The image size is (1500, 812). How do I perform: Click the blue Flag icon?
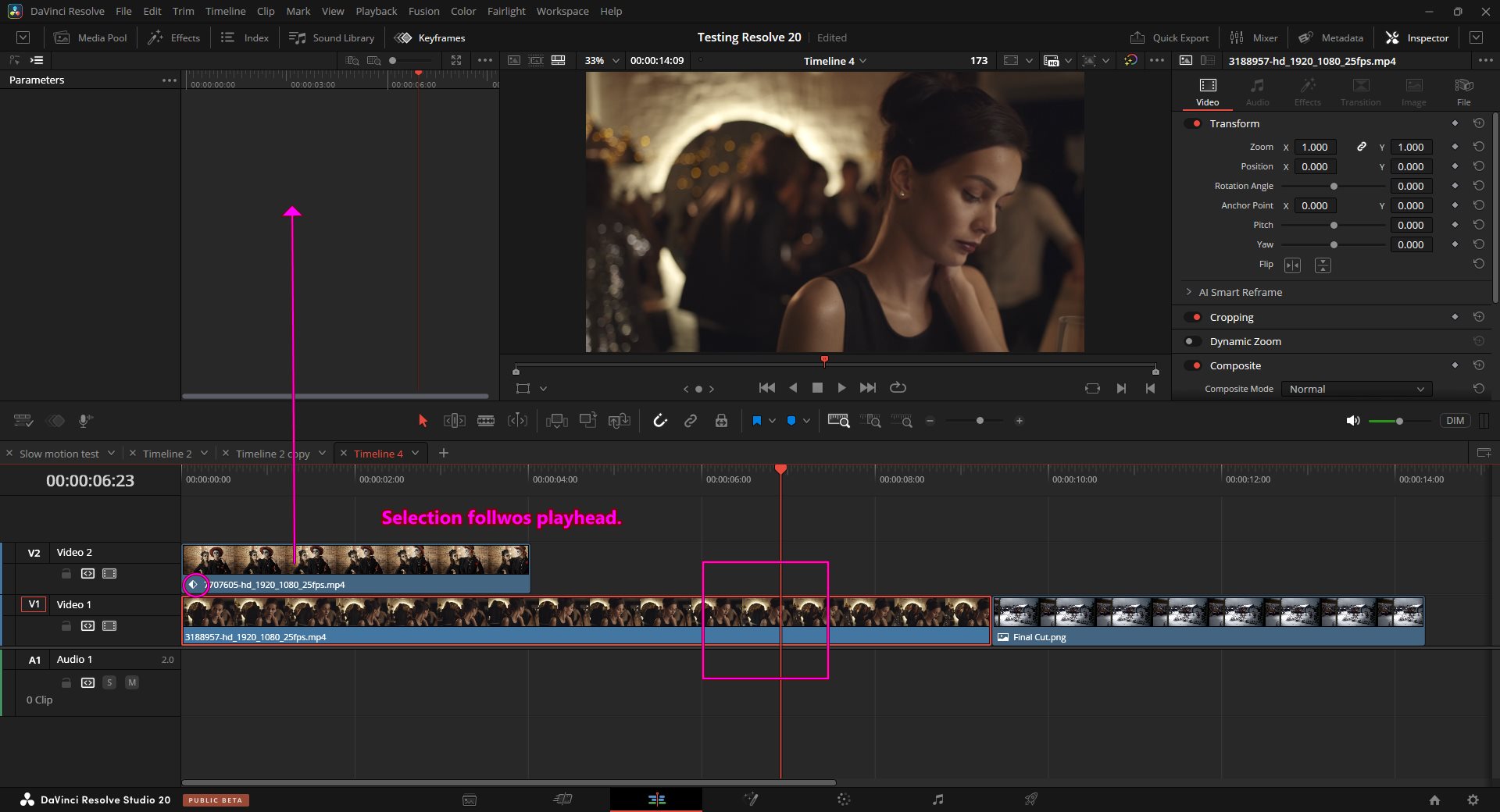756,421
